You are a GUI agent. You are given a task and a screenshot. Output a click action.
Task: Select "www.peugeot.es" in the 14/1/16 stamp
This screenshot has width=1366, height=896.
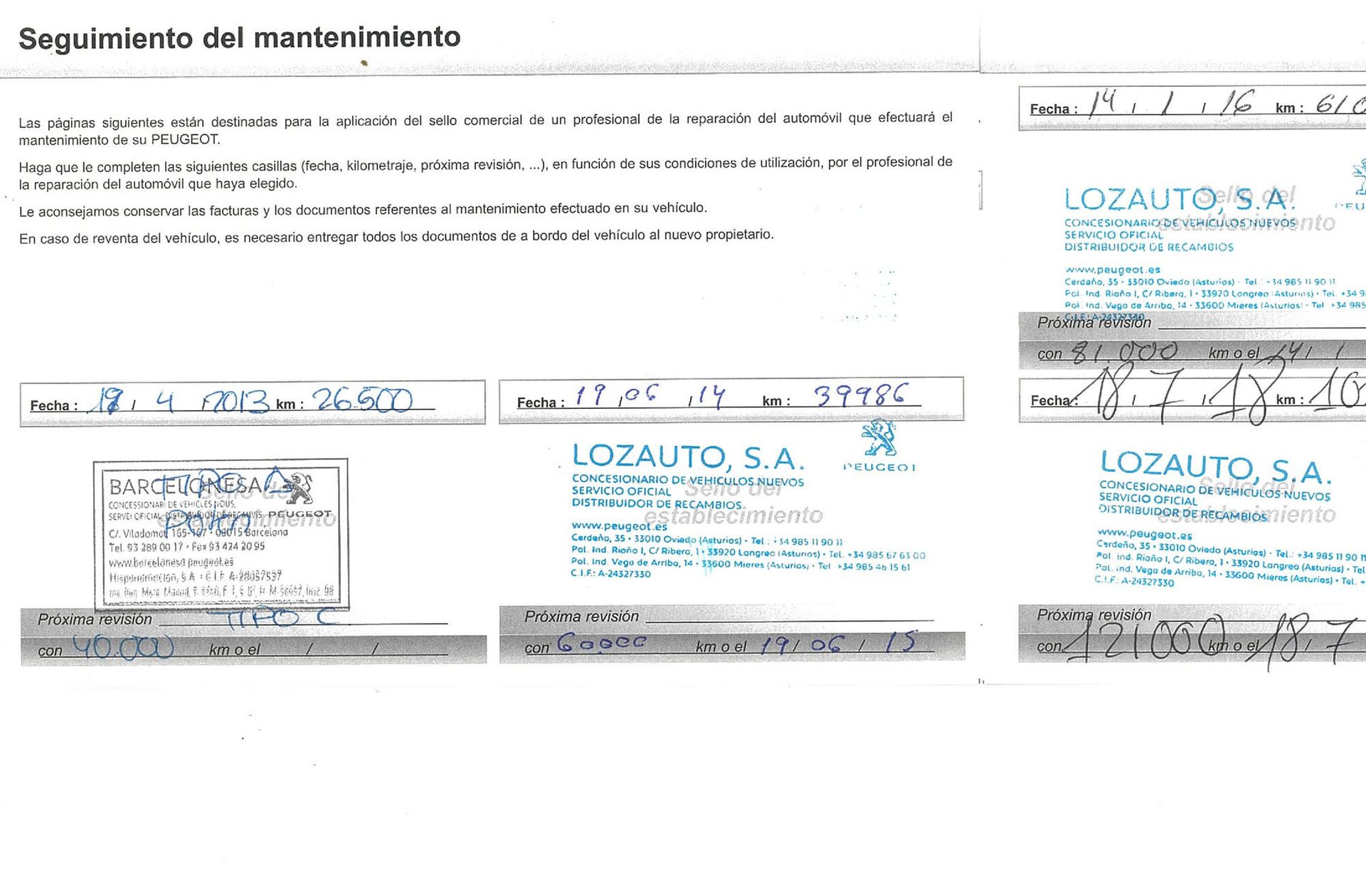tap(1113, 270)
